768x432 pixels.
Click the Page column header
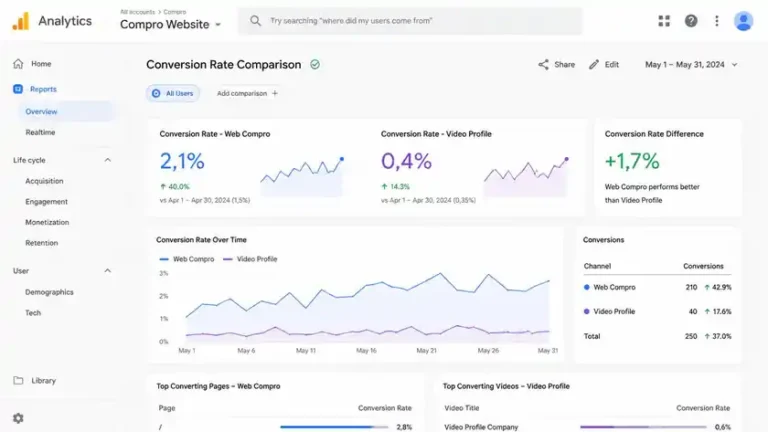pyautogui.click(x=167, y=408)
